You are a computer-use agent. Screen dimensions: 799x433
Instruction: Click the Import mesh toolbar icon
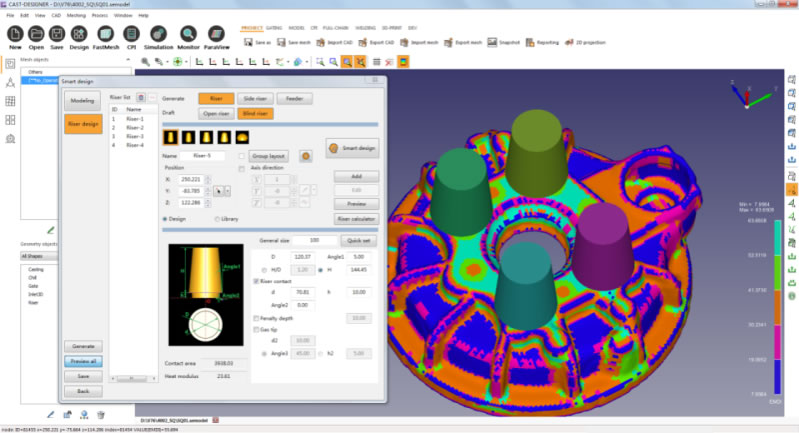(404, 42)
